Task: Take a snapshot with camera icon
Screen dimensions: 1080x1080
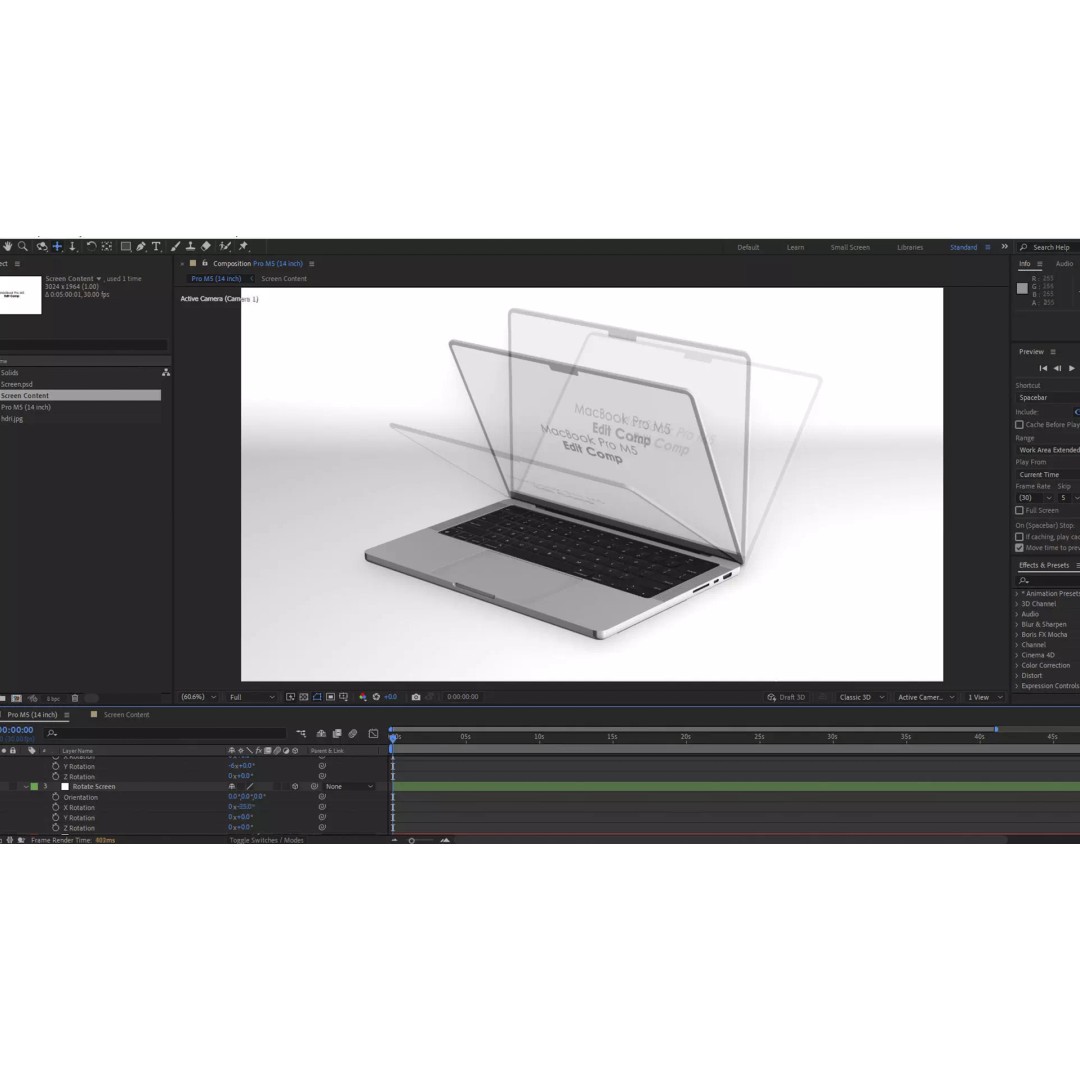Action: pos(416,697)
